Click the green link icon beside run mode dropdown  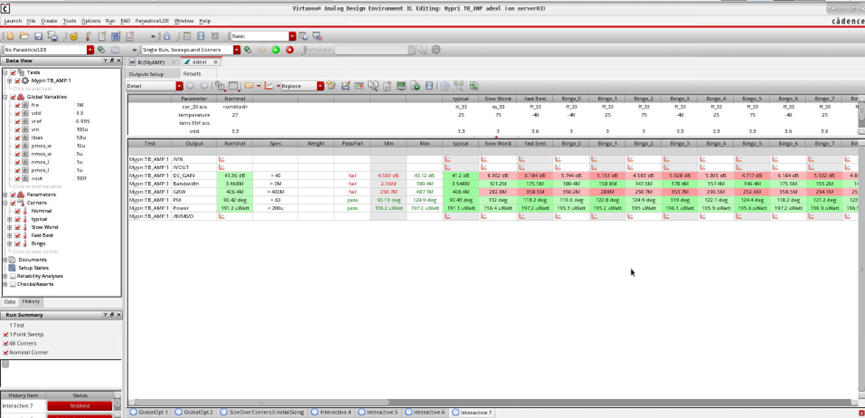248,50
